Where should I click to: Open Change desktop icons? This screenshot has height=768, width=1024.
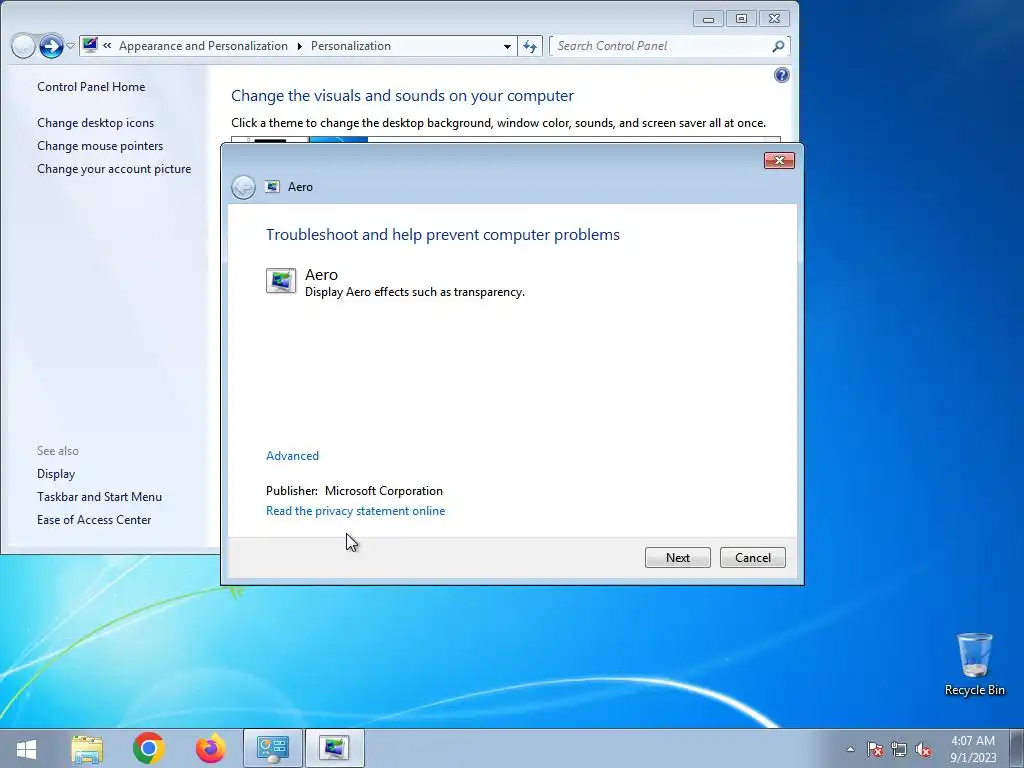95,123
